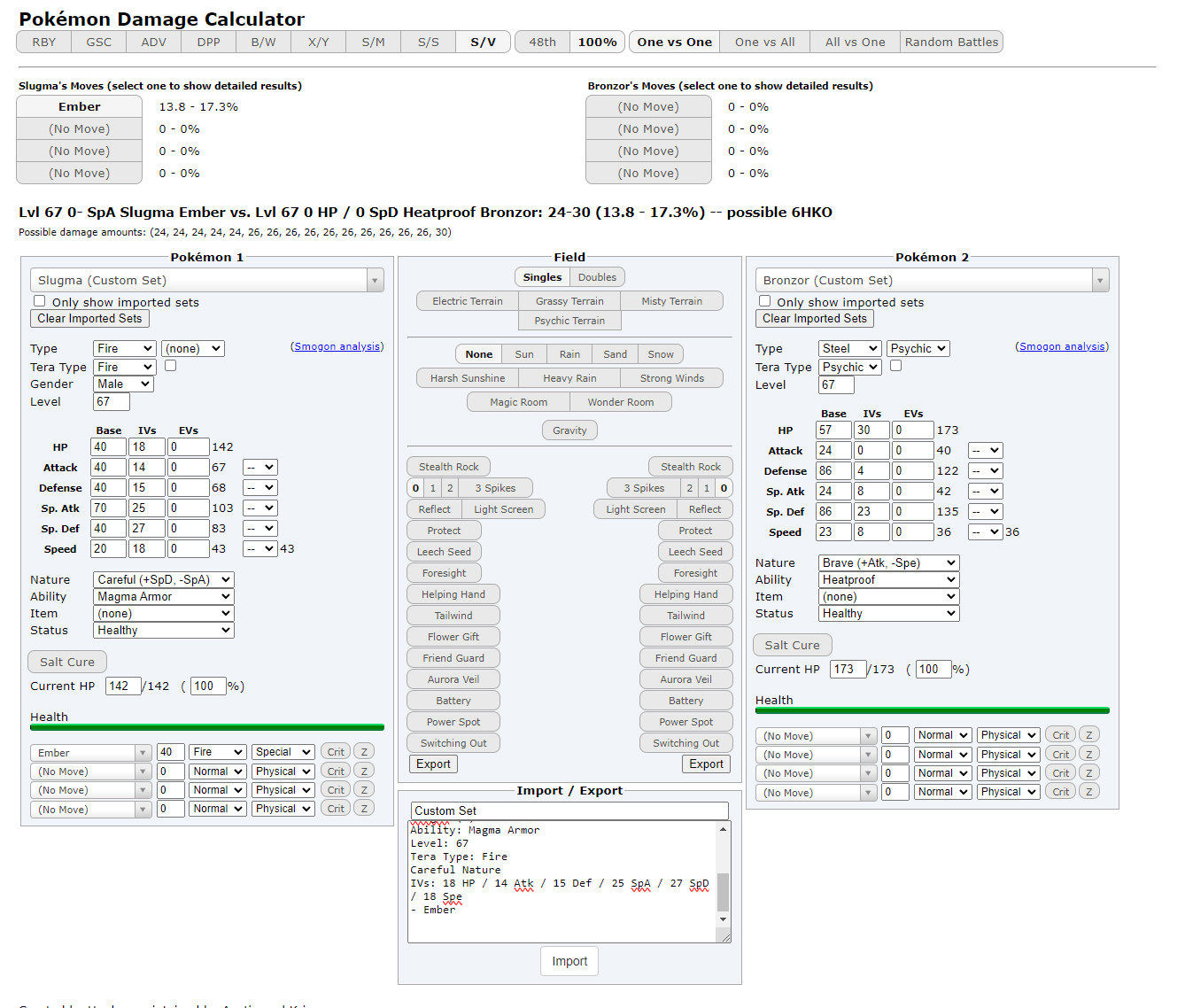Toggle Aurora Veil on Slugma's side
1185x1008 pixels.
click(453, 679)
